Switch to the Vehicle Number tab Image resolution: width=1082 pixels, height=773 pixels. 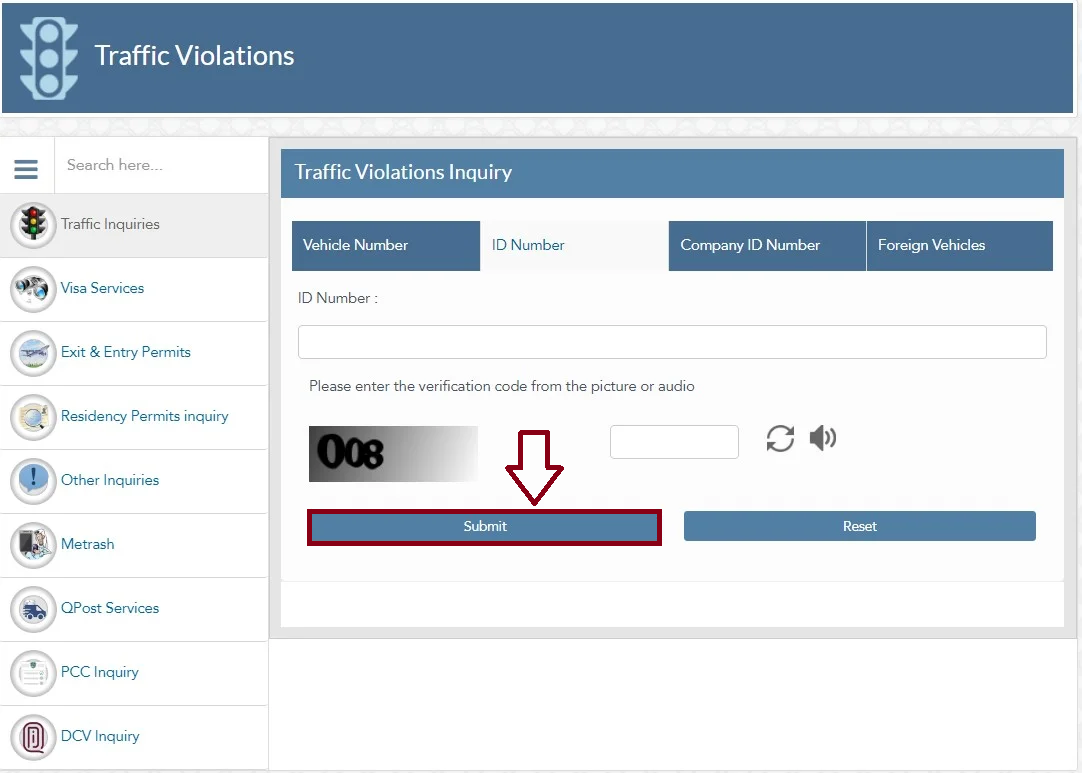tap(385, 245)
